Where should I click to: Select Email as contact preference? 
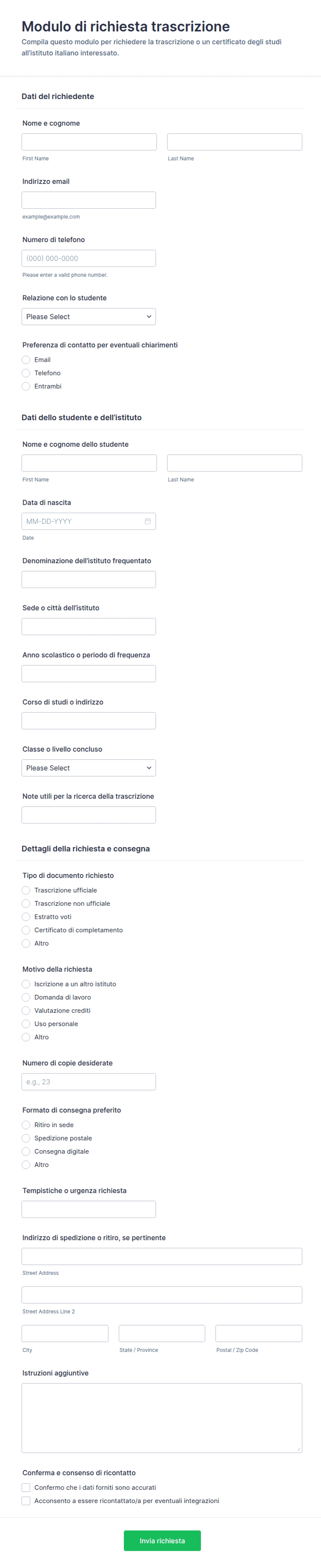coord(26,360)
